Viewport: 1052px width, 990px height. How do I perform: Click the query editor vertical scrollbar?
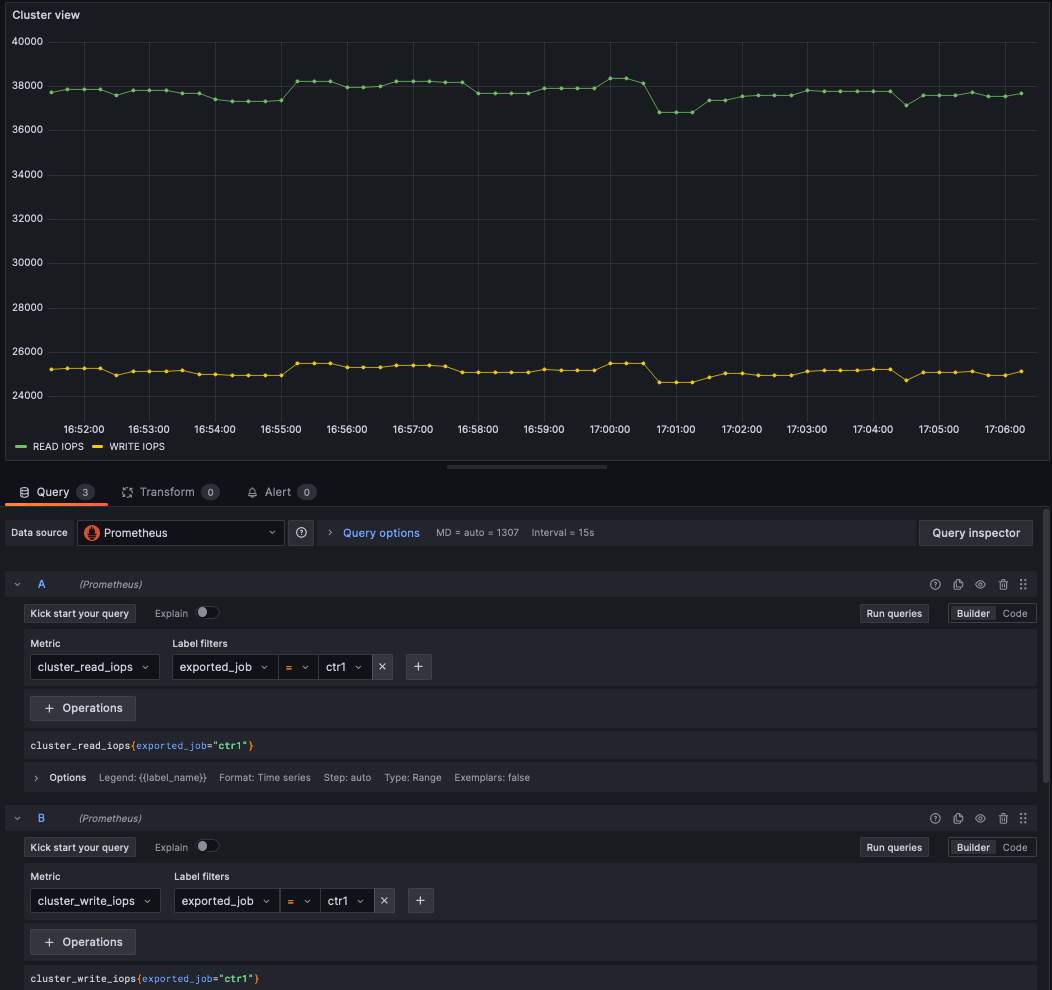1046,645
